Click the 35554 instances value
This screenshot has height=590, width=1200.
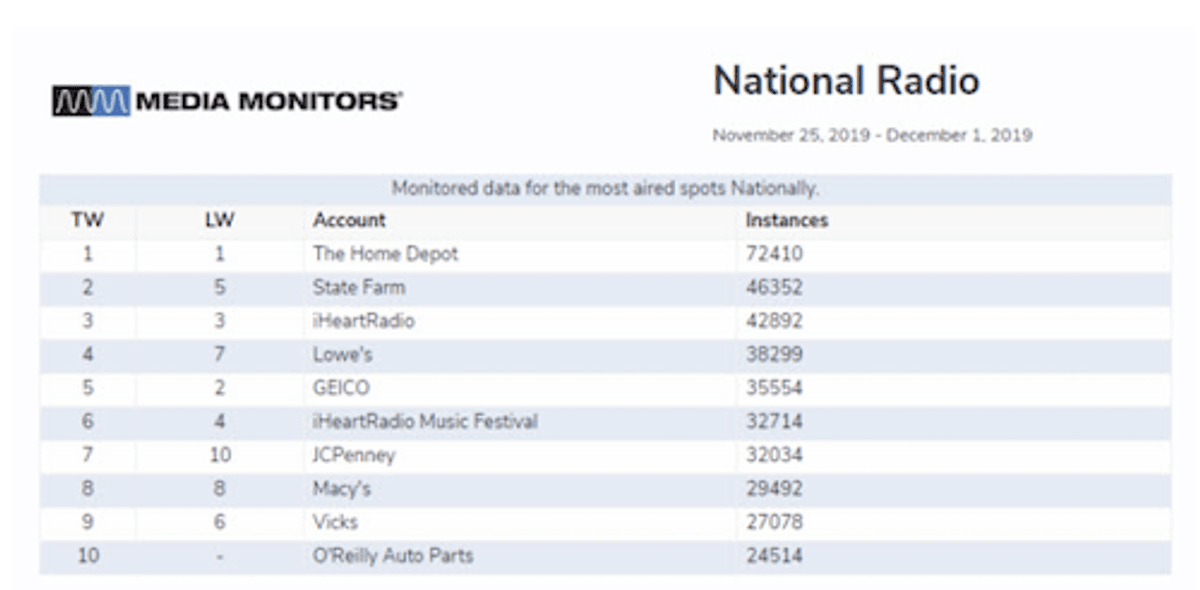pyautogui.click(x=774, y=388)
